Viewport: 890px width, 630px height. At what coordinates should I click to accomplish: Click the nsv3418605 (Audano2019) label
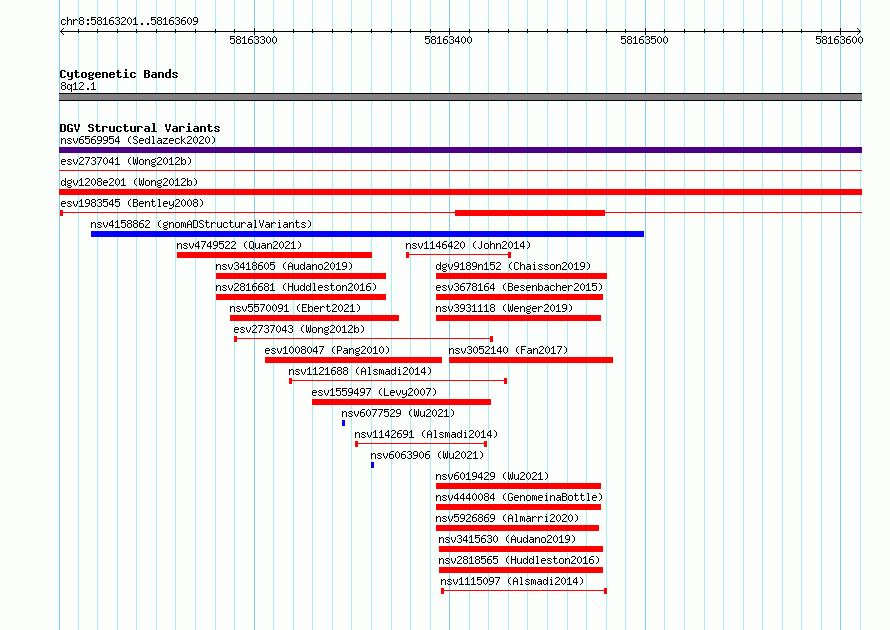[284, 266]
